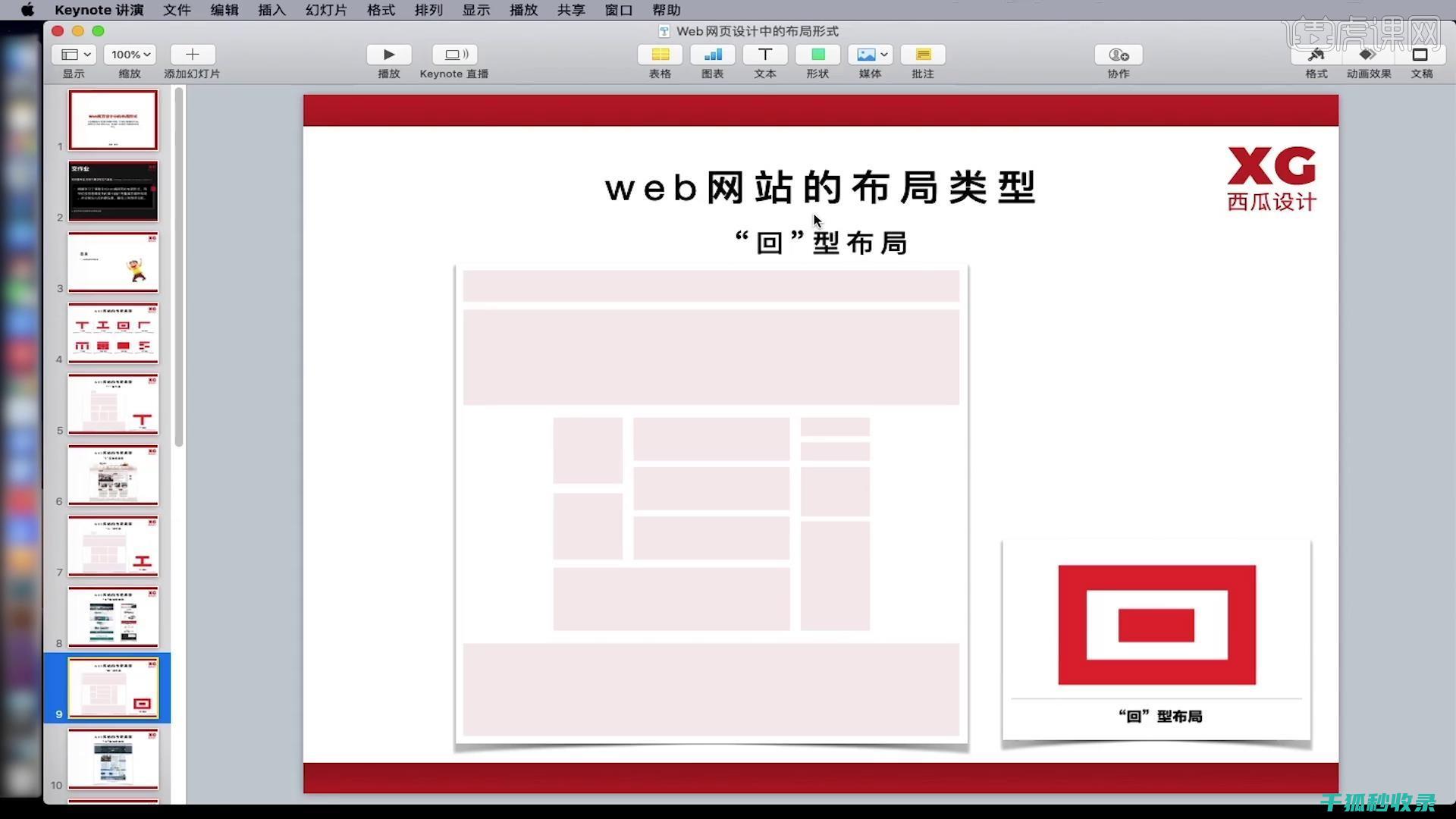Select slide 3 thumbnail with cartoon figure
The image size is (1456, 819).
[113, 262]
